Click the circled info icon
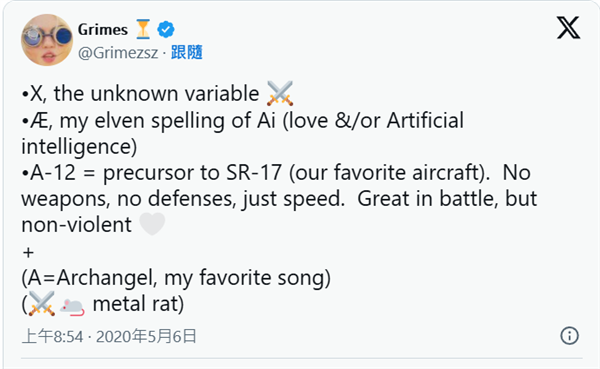 [x=569, y=336]
